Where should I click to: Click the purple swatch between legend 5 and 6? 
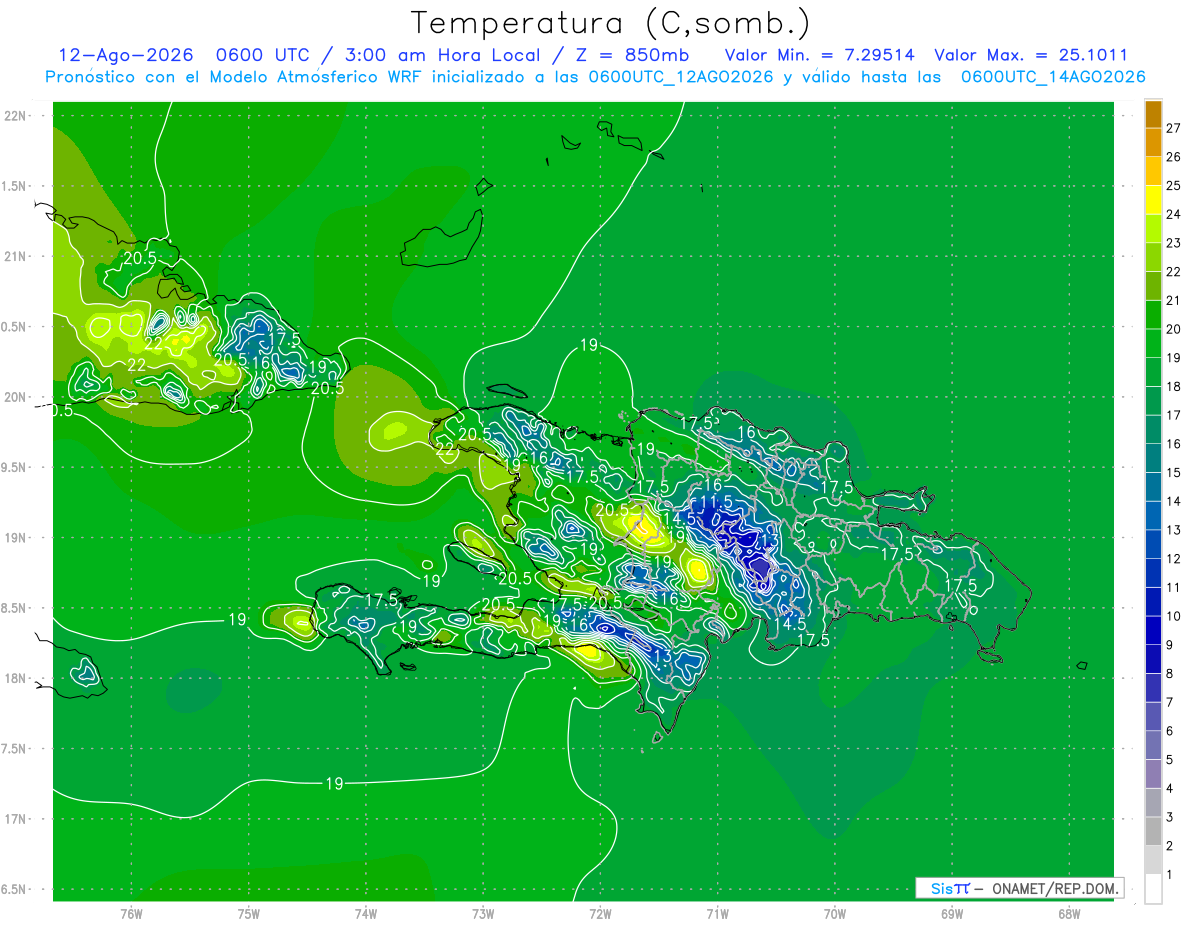(1153, 745)
